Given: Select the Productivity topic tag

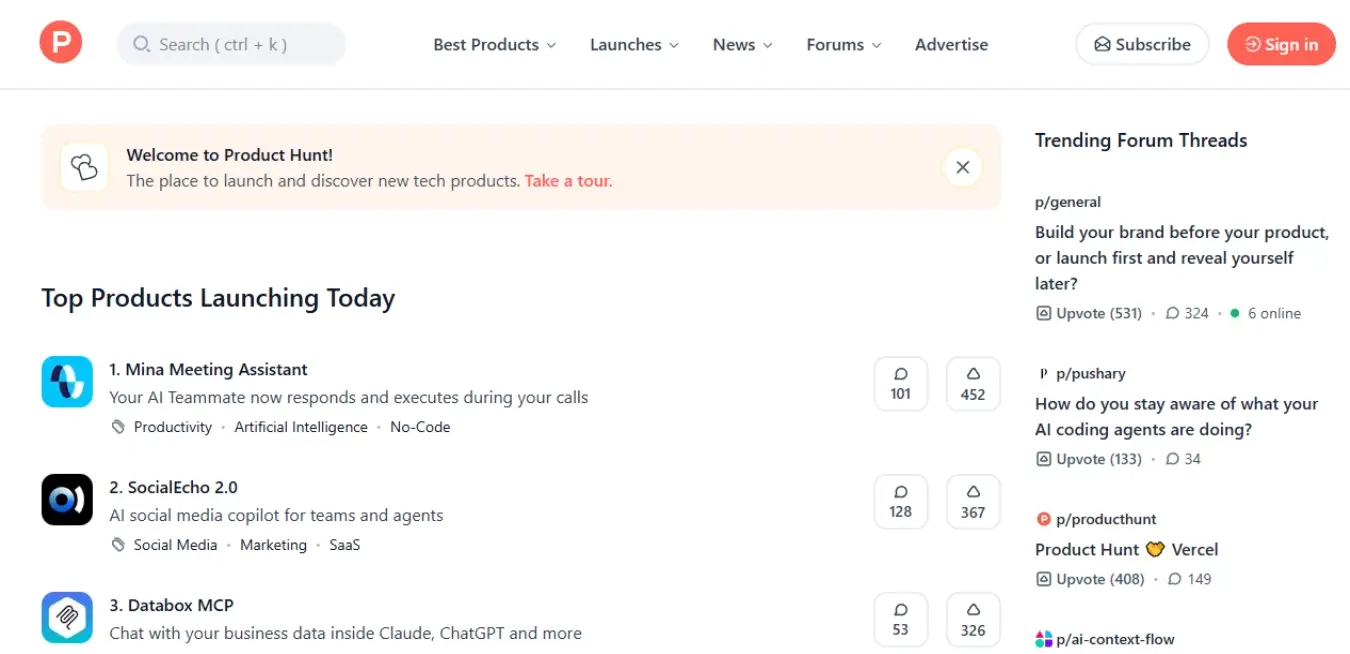Looking at the screenshot, I should point(173,427).
